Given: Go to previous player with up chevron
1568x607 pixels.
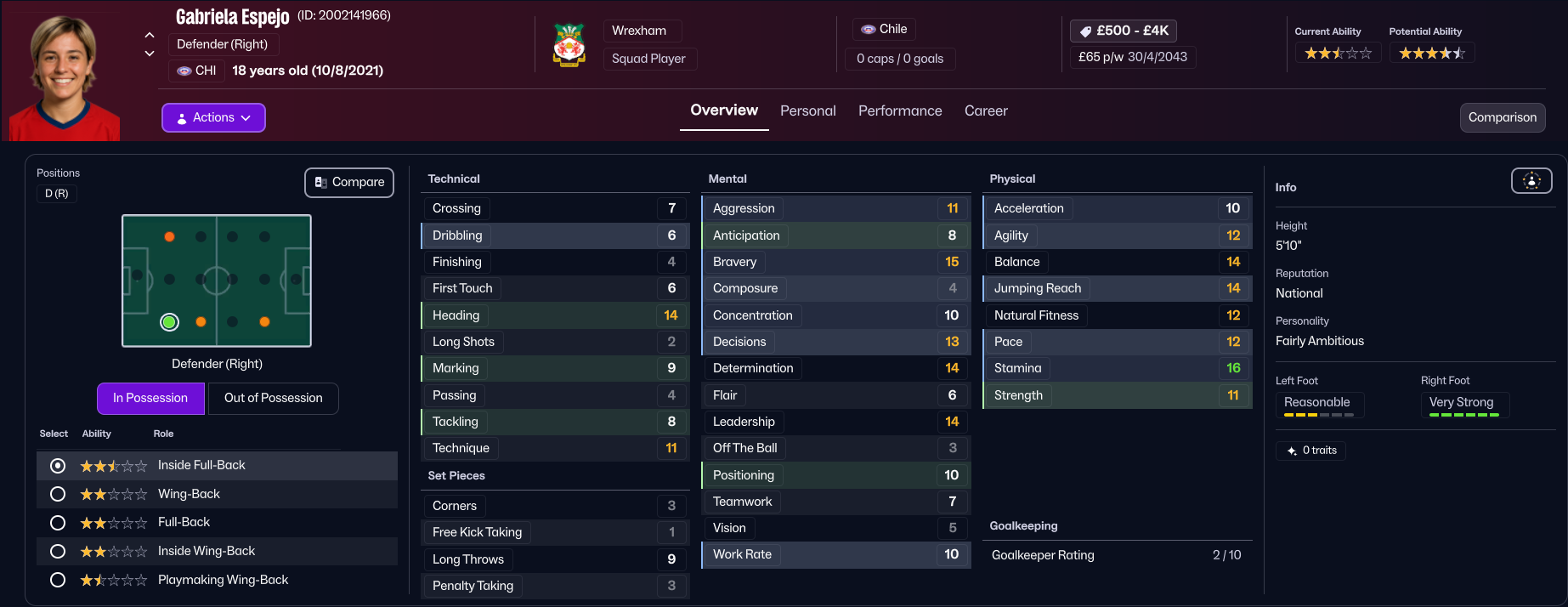Looking at the screenshot, I should (x=150, y=35).
